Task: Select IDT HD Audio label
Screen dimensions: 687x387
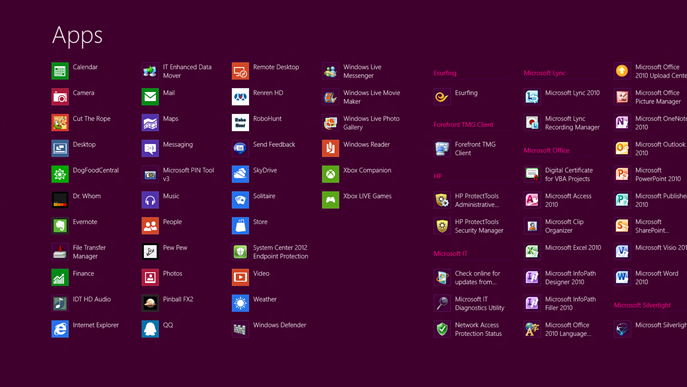Action: [92, 299]
